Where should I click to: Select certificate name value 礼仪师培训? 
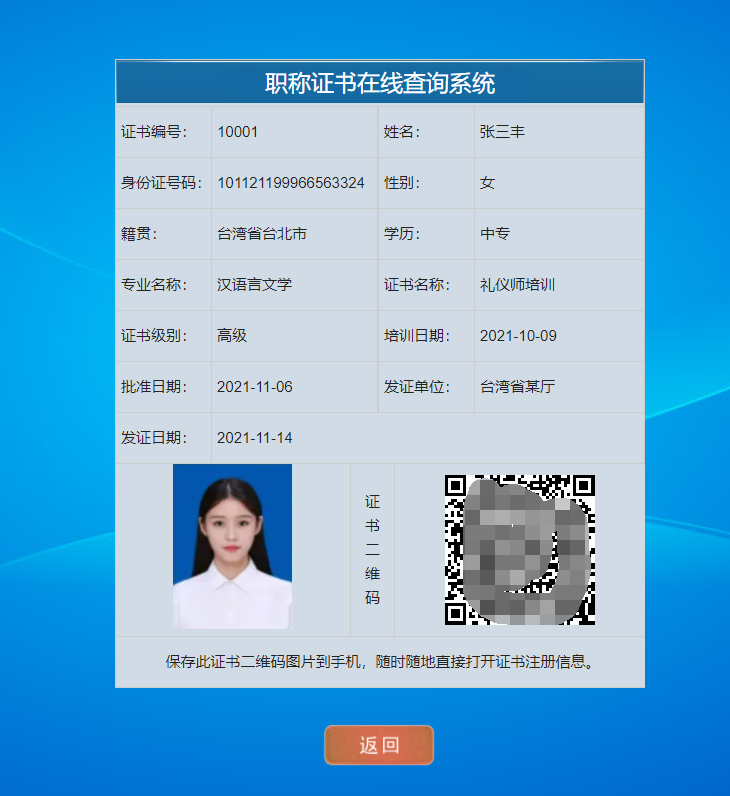pos(517,284)
